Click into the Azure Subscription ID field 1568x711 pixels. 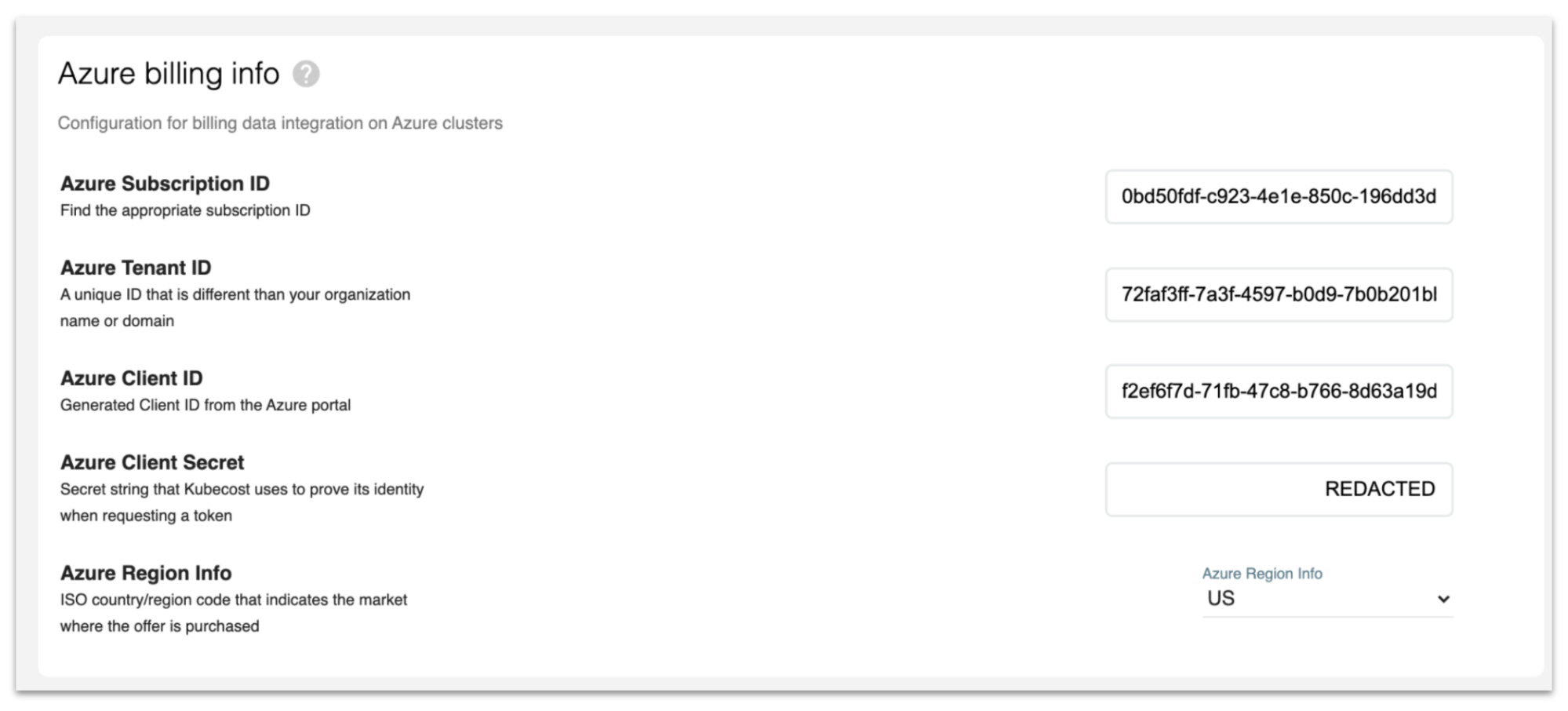click(x=1279, y=197)
